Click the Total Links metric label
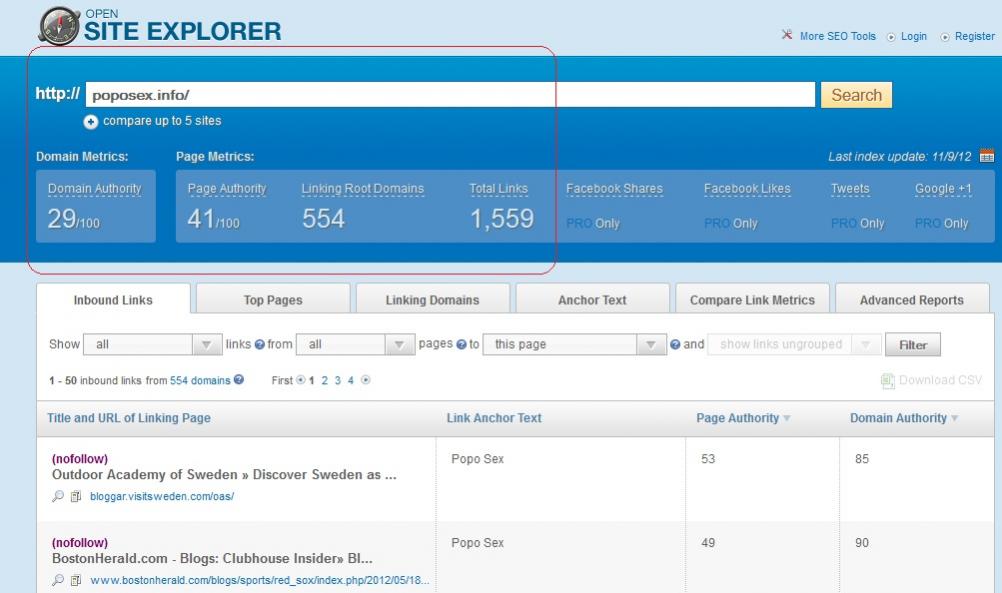1002x593 pixels. click(498, 189)
